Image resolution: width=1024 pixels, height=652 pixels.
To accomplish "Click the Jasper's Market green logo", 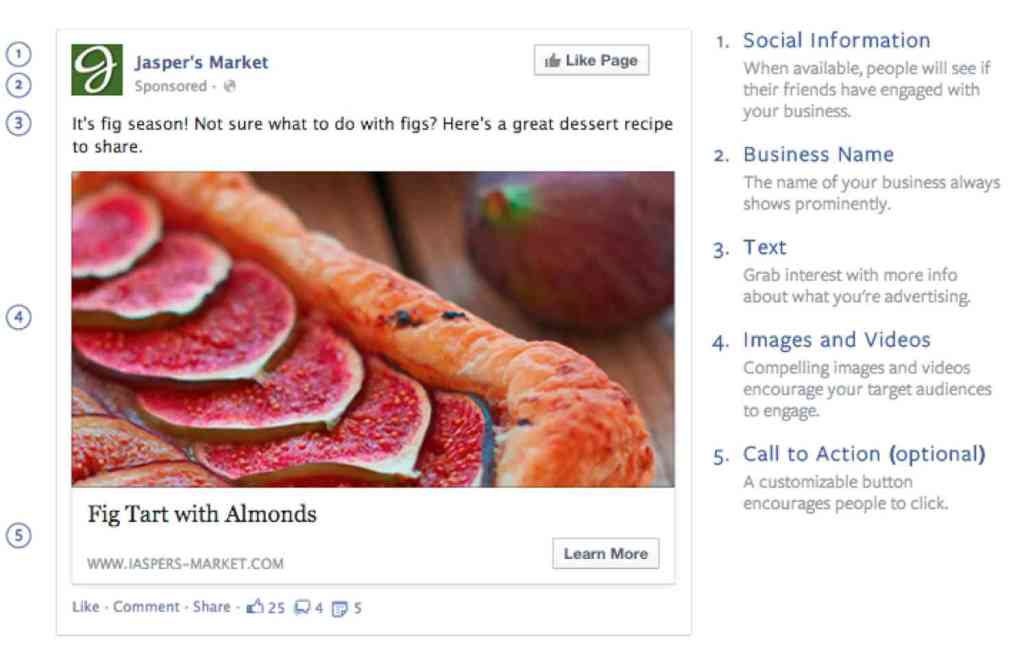I will click(x=97, y=70).
